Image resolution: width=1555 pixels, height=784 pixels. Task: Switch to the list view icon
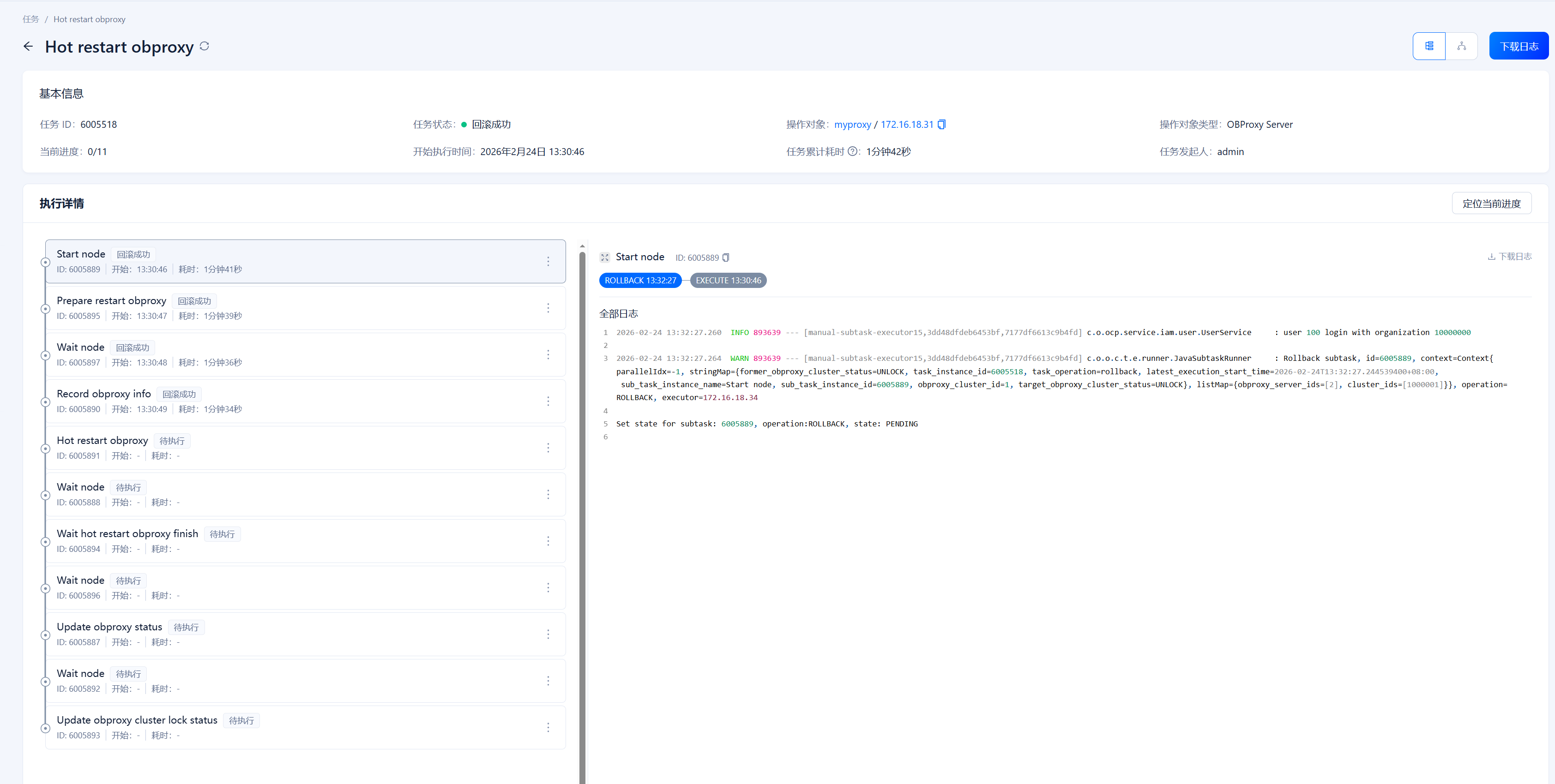click(1429, 46)
